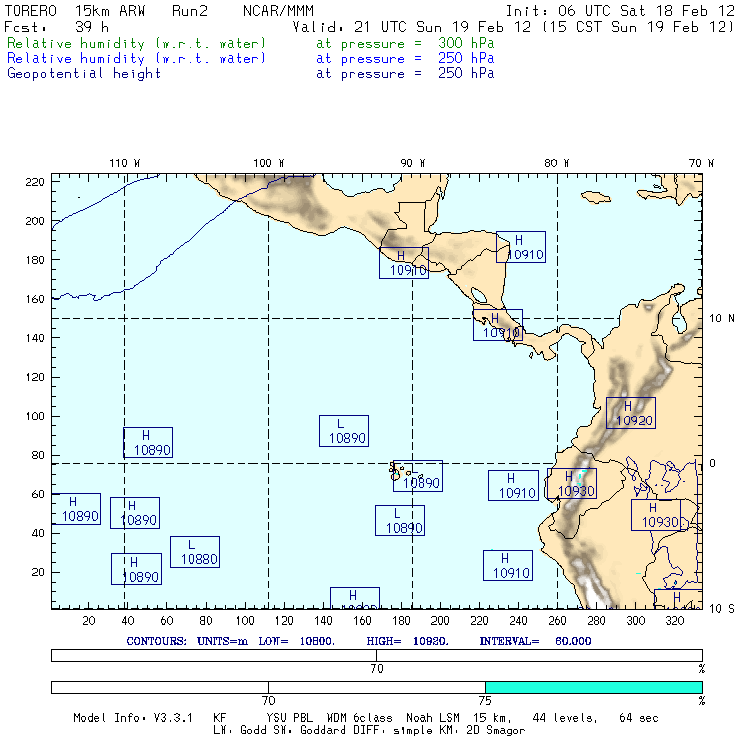This screenshot has width=740, height=740.
Task: Click the '64 sec' model info text
Action: tap(639, 718)
